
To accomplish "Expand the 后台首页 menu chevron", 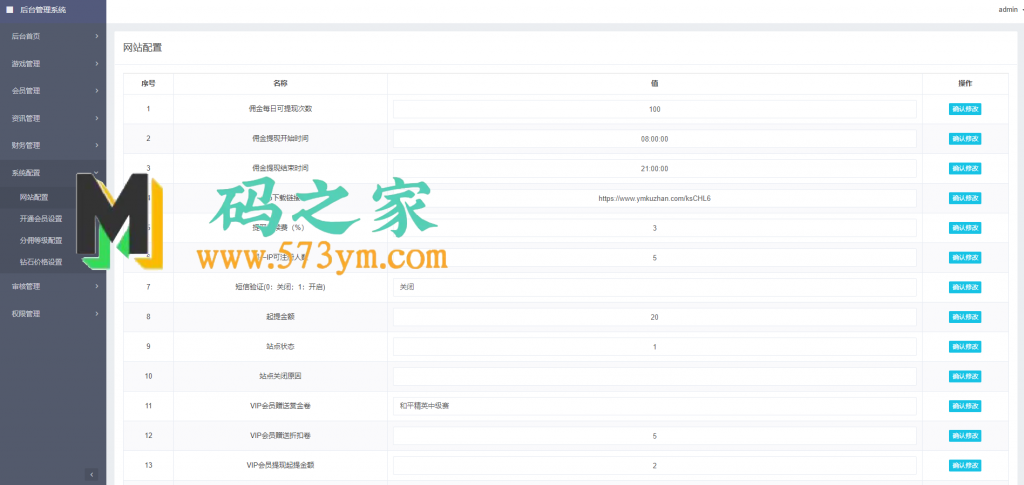I will [97, 37].
